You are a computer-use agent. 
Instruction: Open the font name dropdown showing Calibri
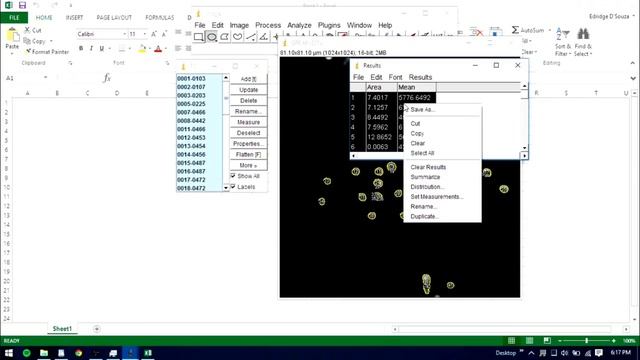coord(124,34)
